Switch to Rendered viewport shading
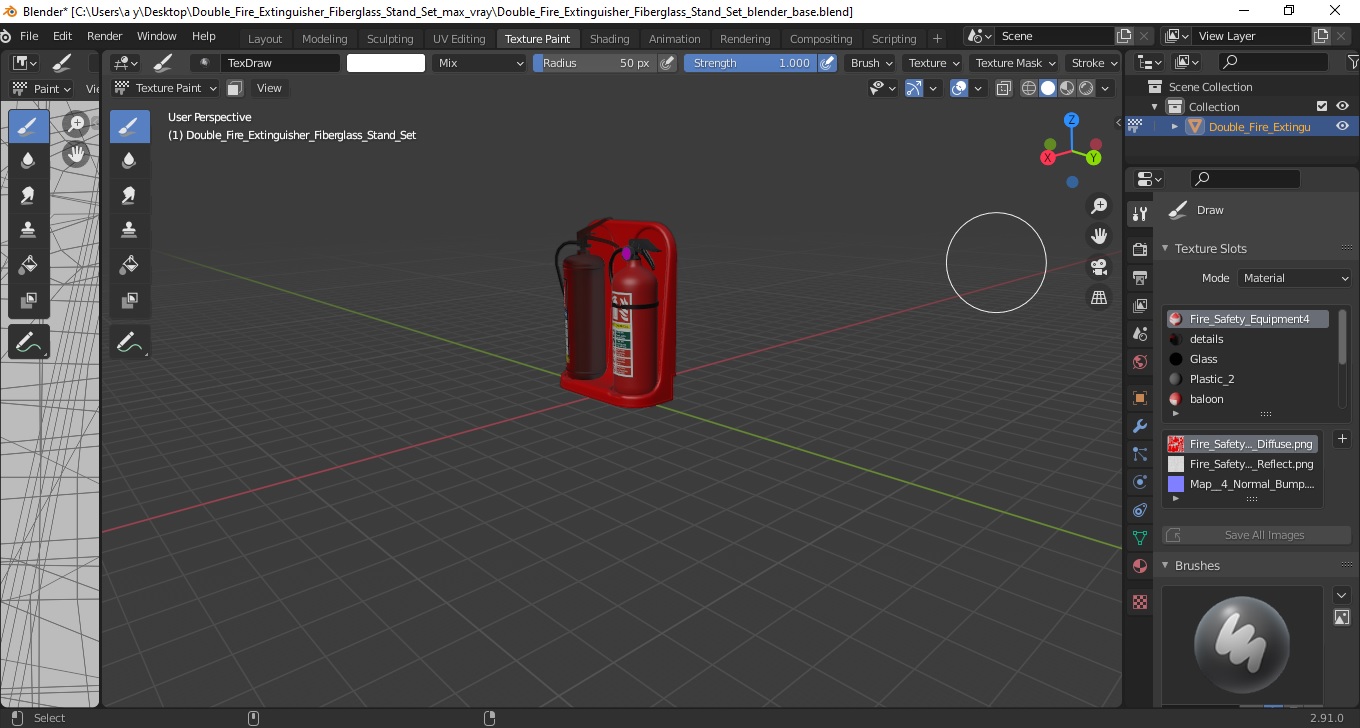Screen dimensions: 1360x728 click(1085, 88)
